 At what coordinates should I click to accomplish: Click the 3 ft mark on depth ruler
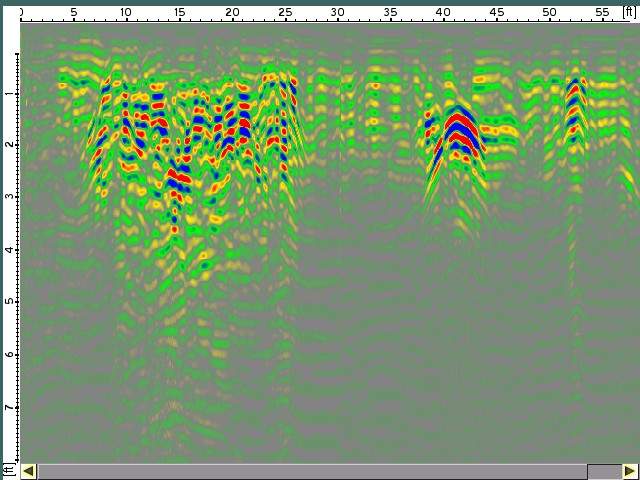(x=9, y=196)
